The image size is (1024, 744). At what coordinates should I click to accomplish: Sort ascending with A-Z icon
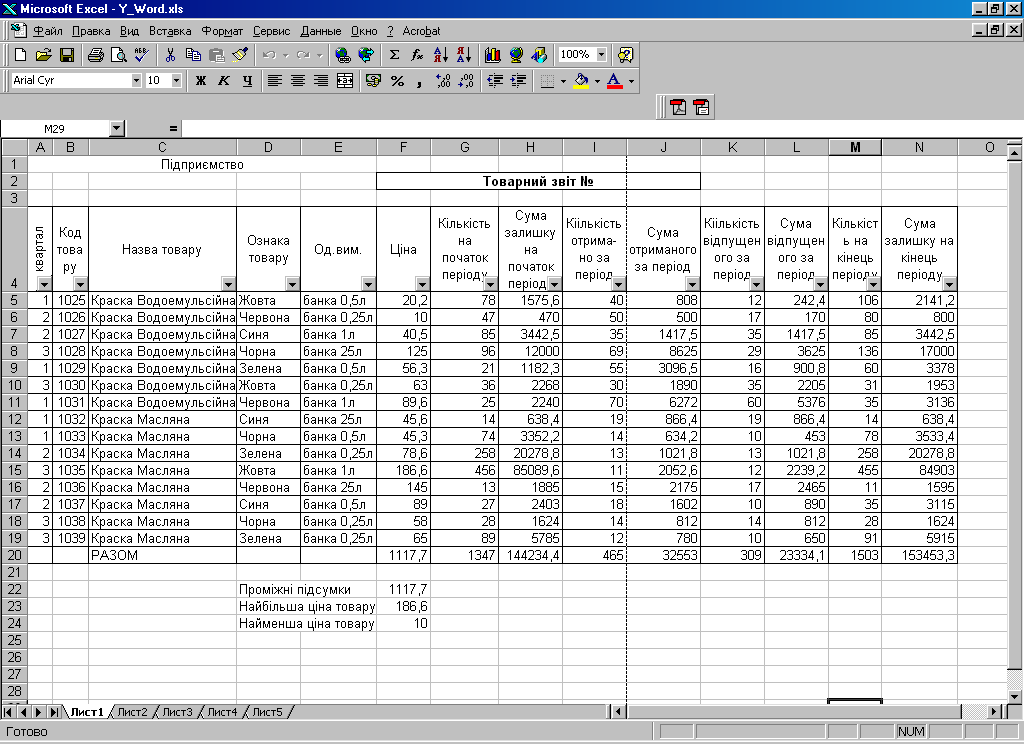click(x=440, y=55)
